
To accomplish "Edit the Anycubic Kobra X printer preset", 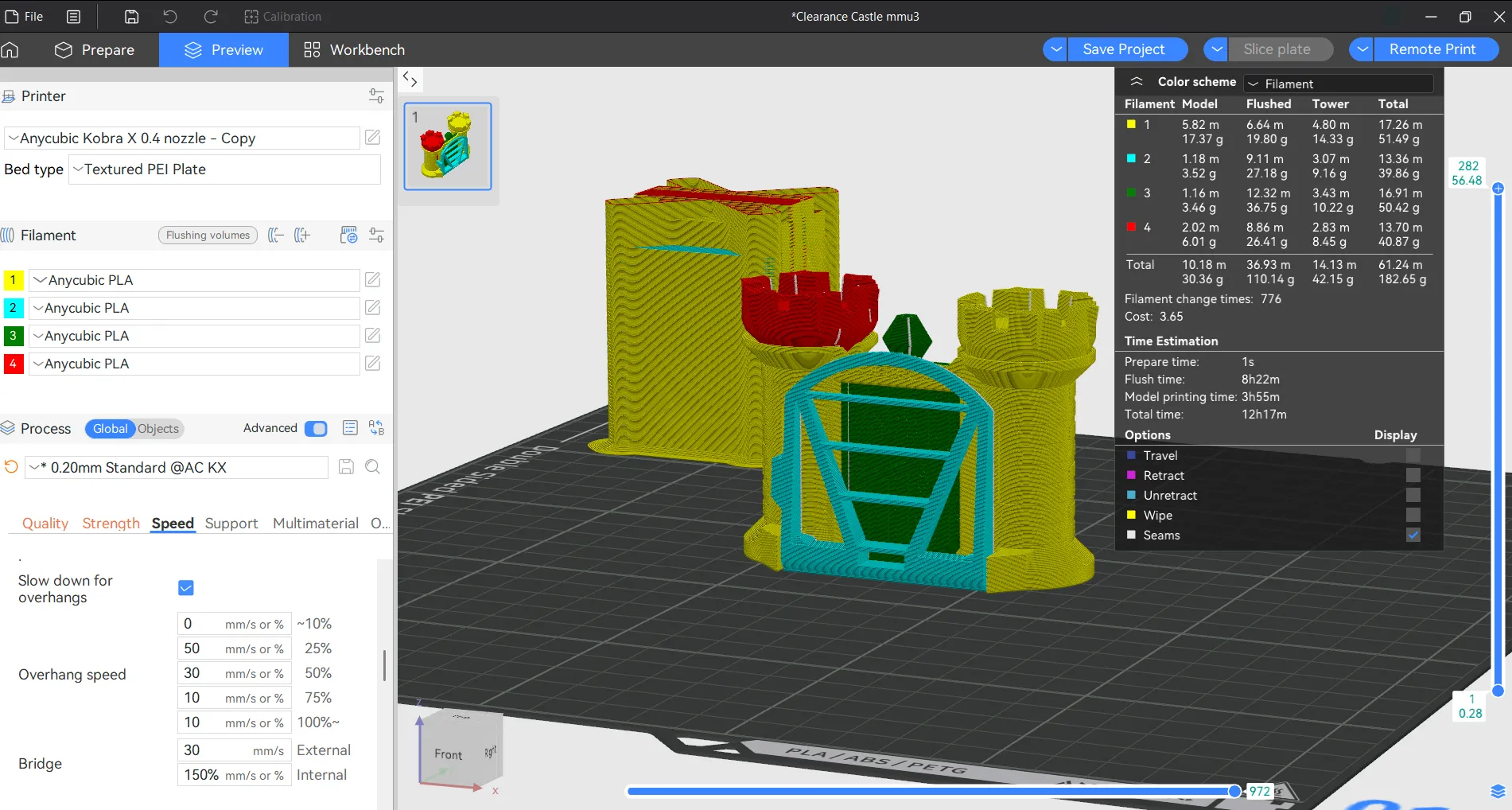I will 372,138.
